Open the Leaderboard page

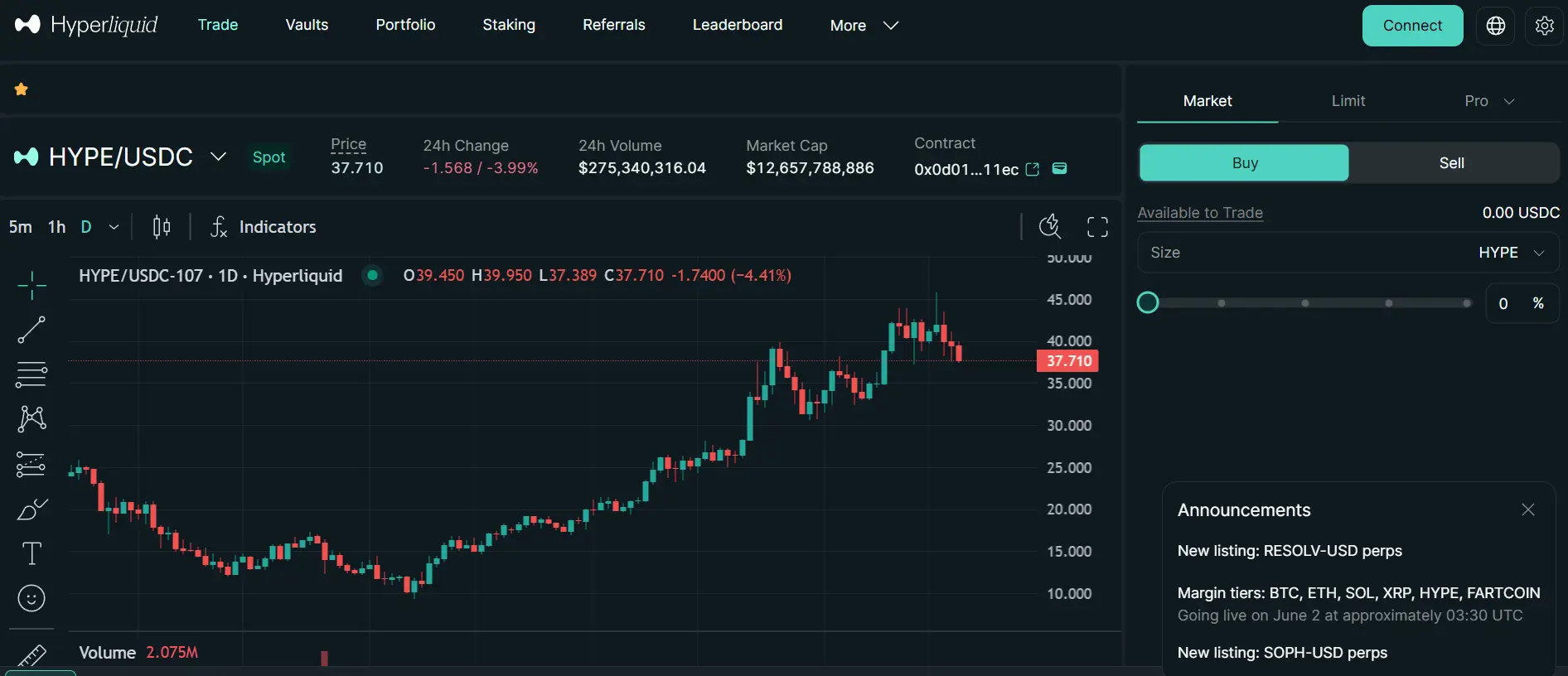[x=737, y=25]
